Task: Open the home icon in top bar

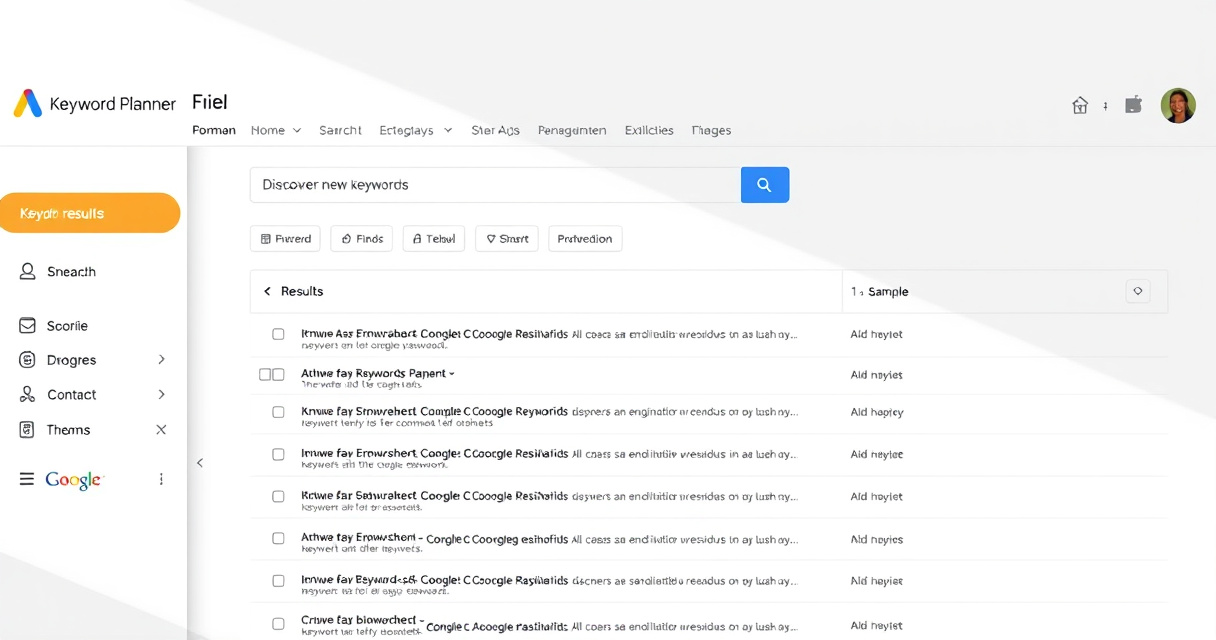Action: point(1080,105)
